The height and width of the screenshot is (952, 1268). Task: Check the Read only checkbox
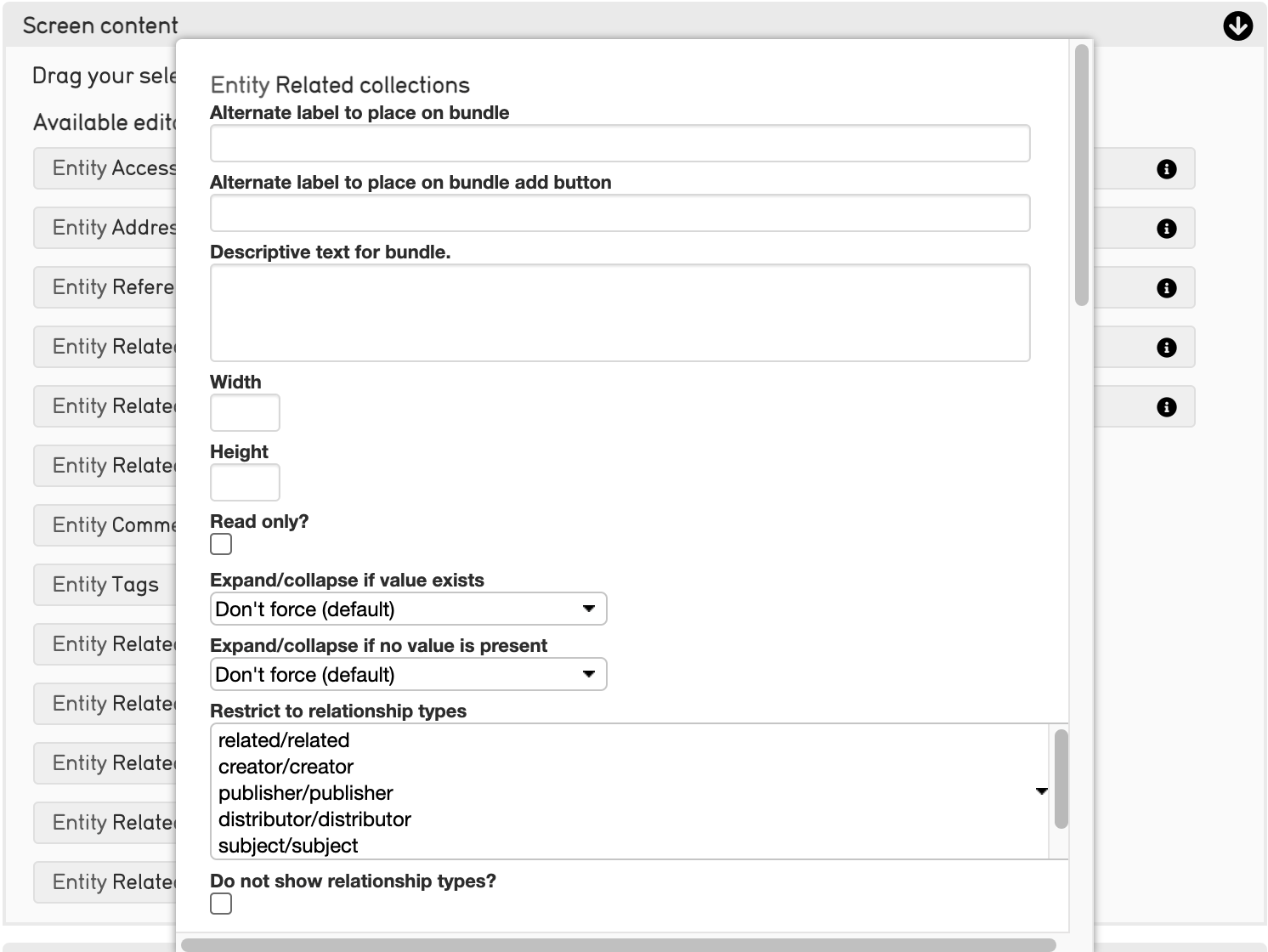(x=221, y=544)
